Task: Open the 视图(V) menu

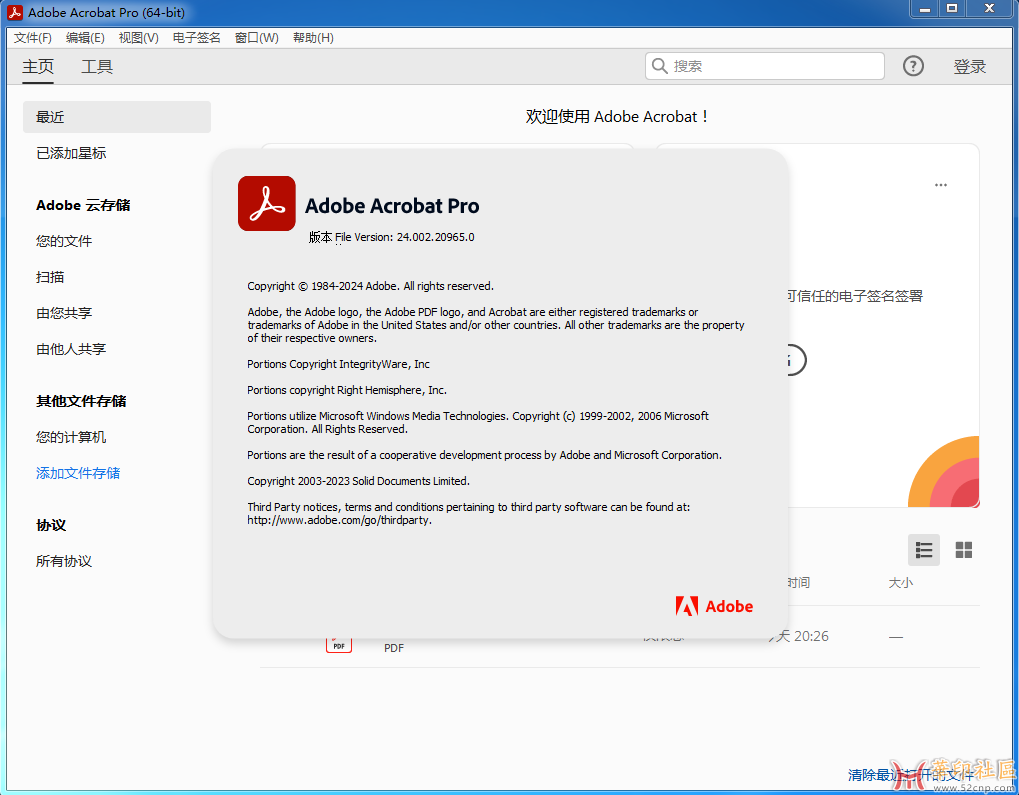Action: point(138,38)
